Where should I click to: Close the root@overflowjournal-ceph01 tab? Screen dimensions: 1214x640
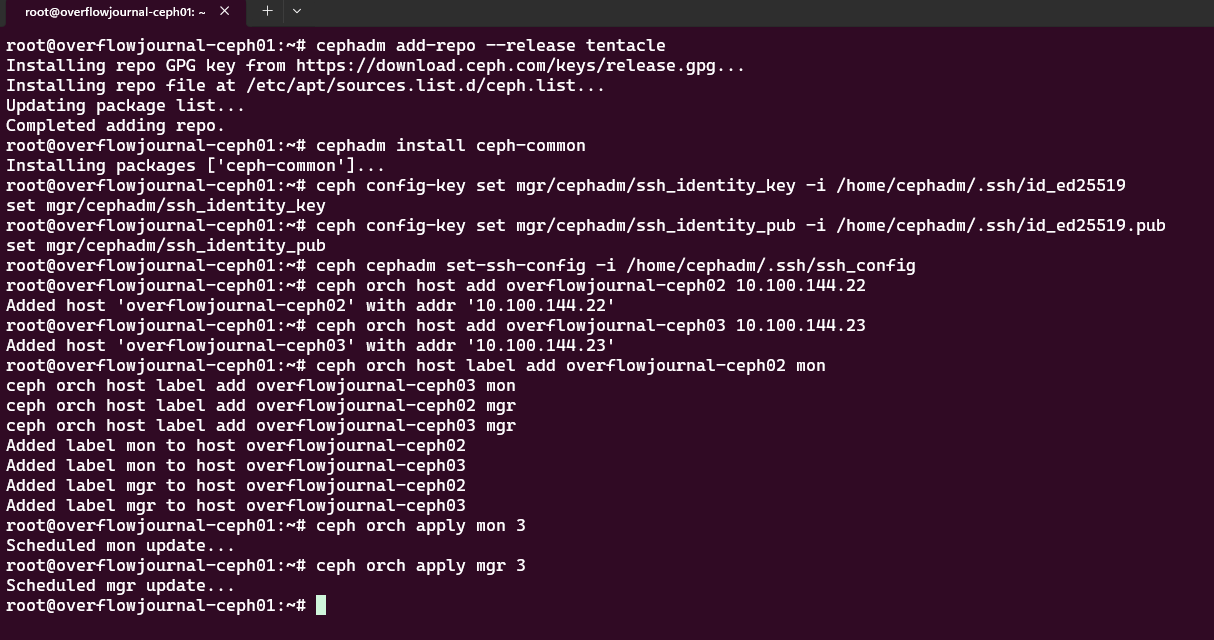coord(224,11)
